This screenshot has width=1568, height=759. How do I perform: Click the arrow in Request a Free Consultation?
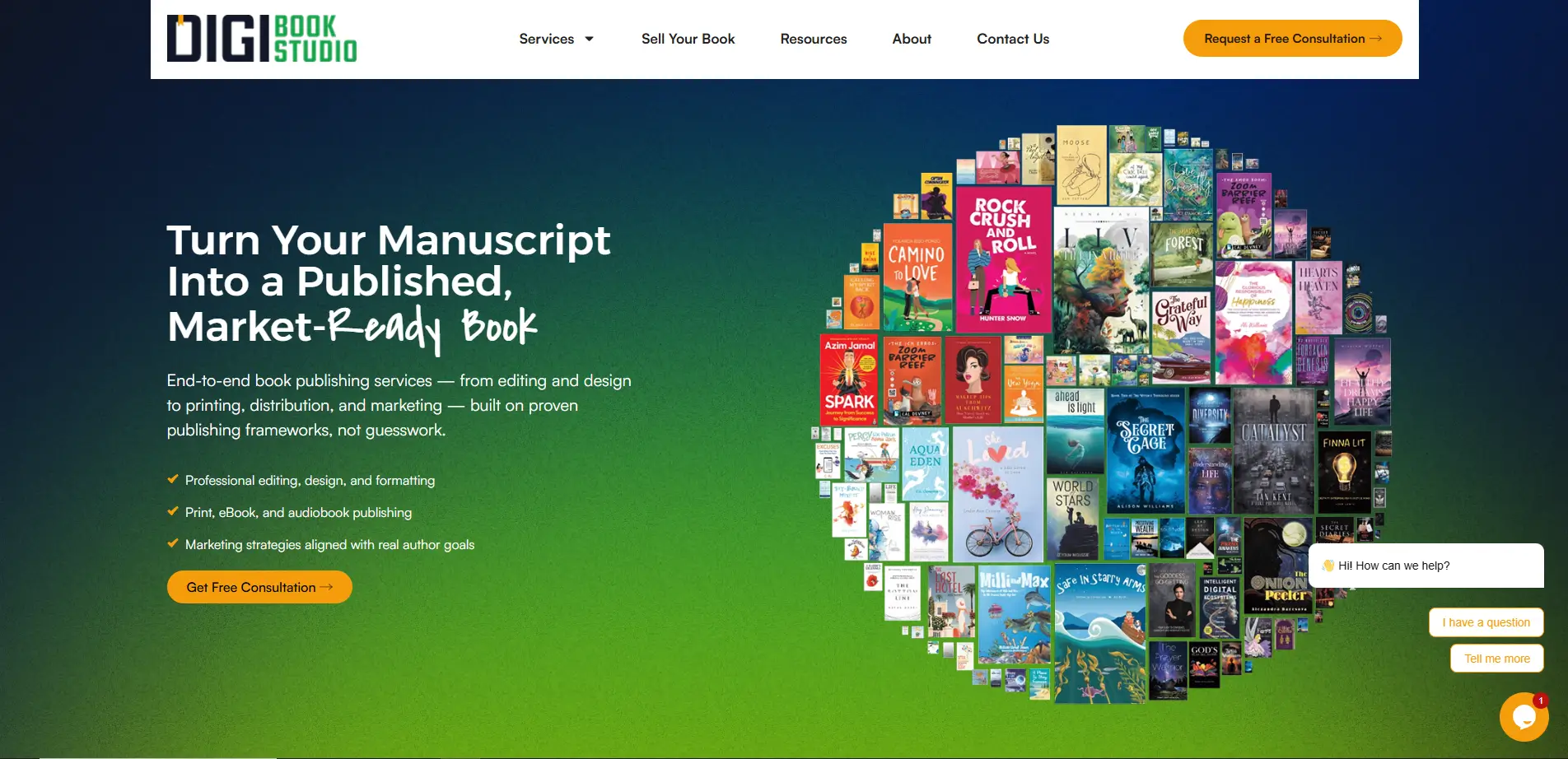1375,39
